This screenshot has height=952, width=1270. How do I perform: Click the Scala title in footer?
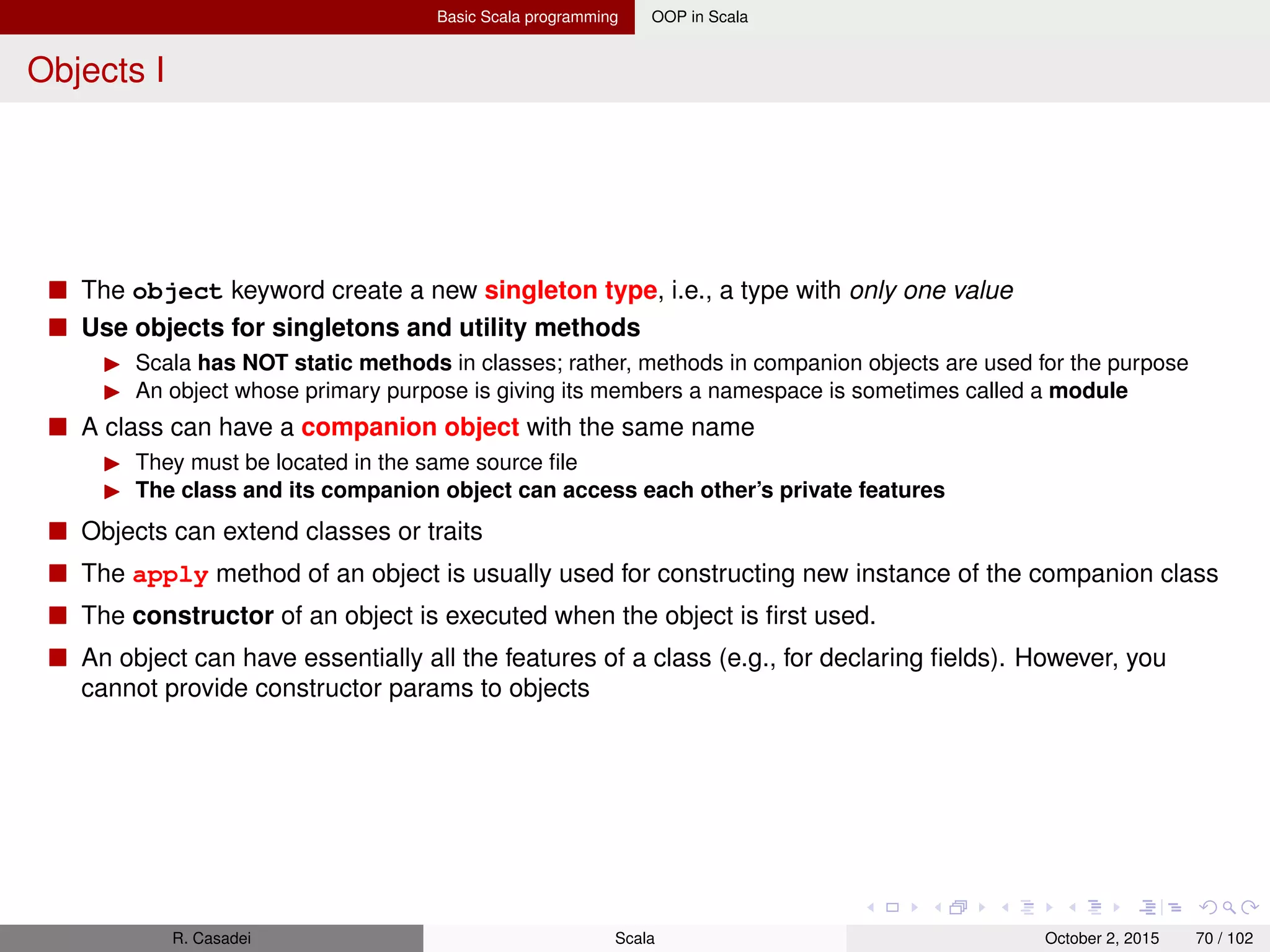[634, 938]
